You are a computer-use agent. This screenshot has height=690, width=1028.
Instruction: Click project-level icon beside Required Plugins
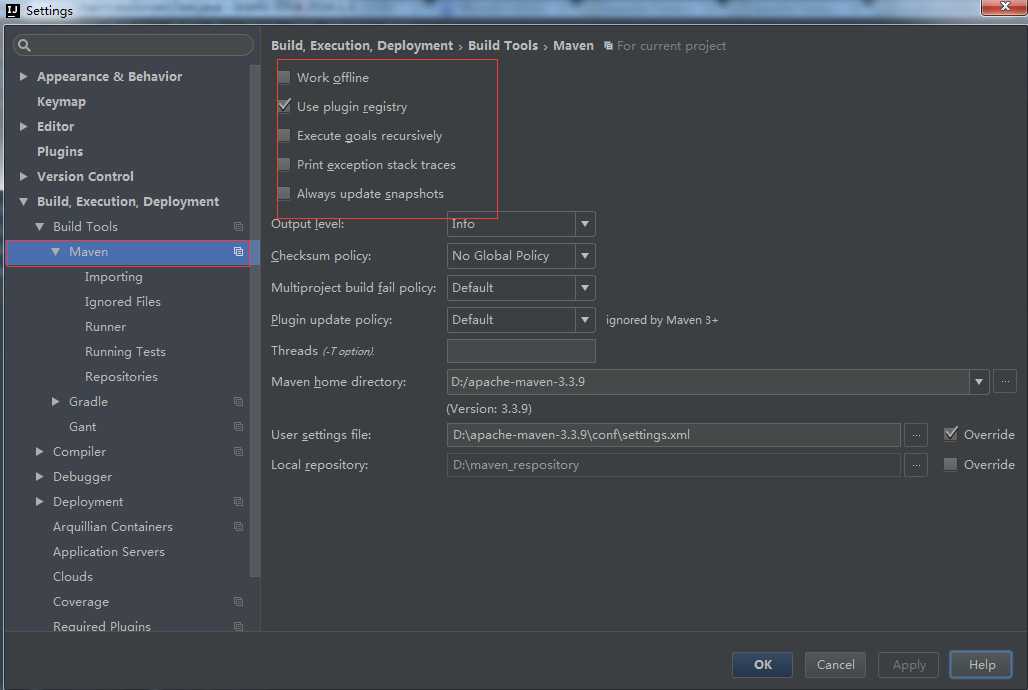tap(239, 626)
